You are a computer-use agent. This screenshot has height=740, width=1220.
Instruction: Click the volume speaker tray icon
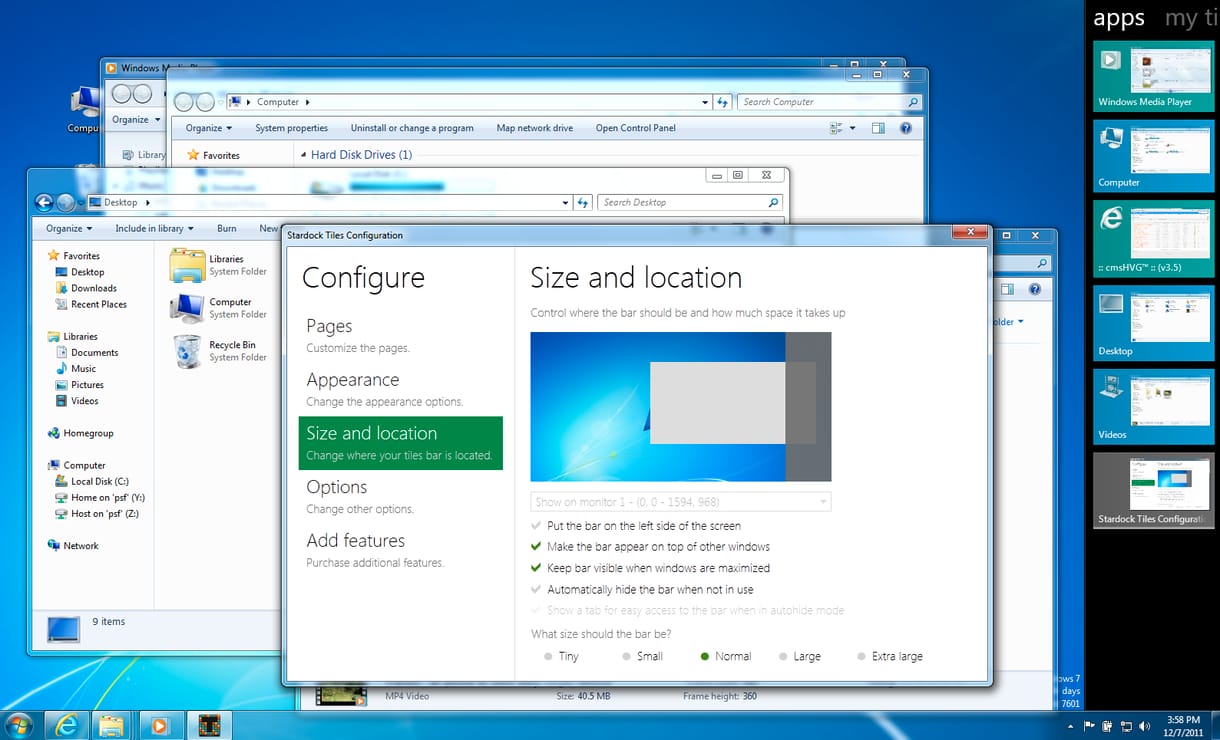pyautogui.click(x=1145, y=725)
